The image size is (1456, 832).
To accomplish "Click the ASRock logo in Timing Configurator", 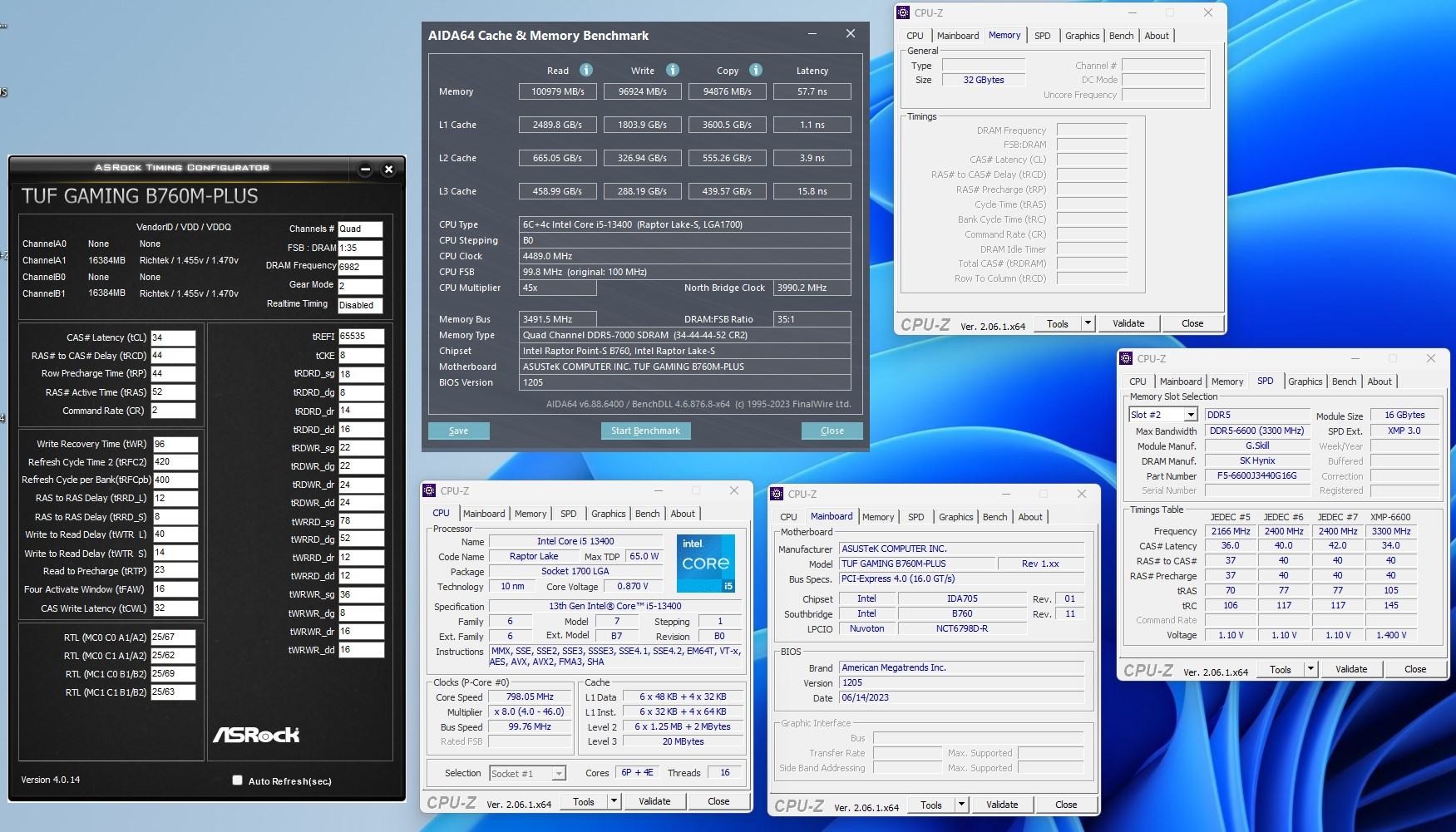I will [x=256, y=735].
